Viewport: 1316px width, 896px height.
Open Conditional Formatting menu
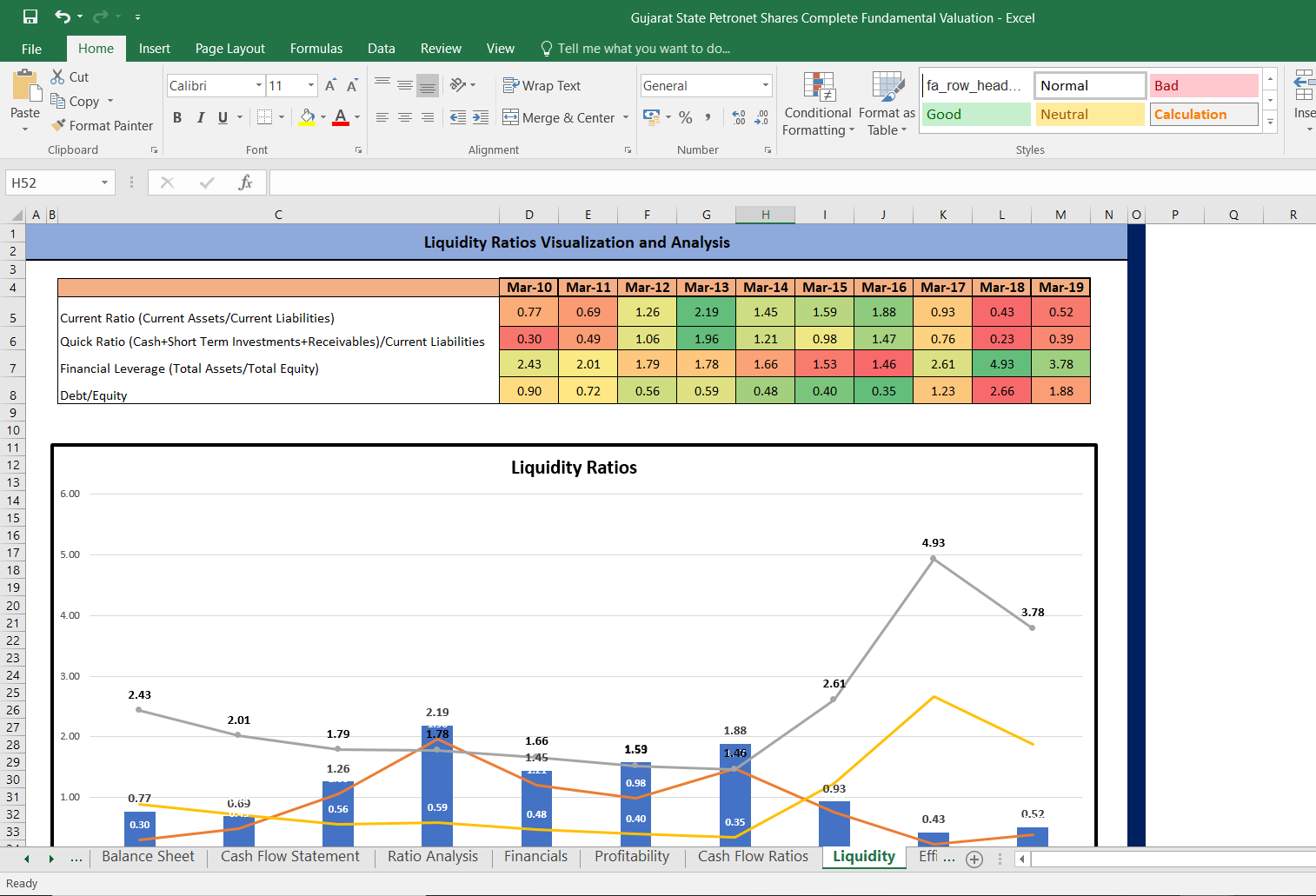(818, 103)
